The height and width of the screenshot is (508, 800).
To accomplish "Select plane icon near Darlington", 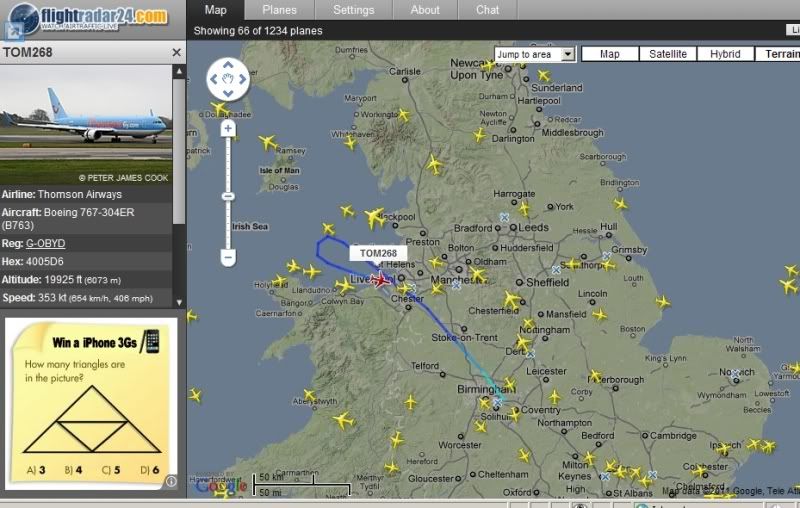I will [479, 135].
